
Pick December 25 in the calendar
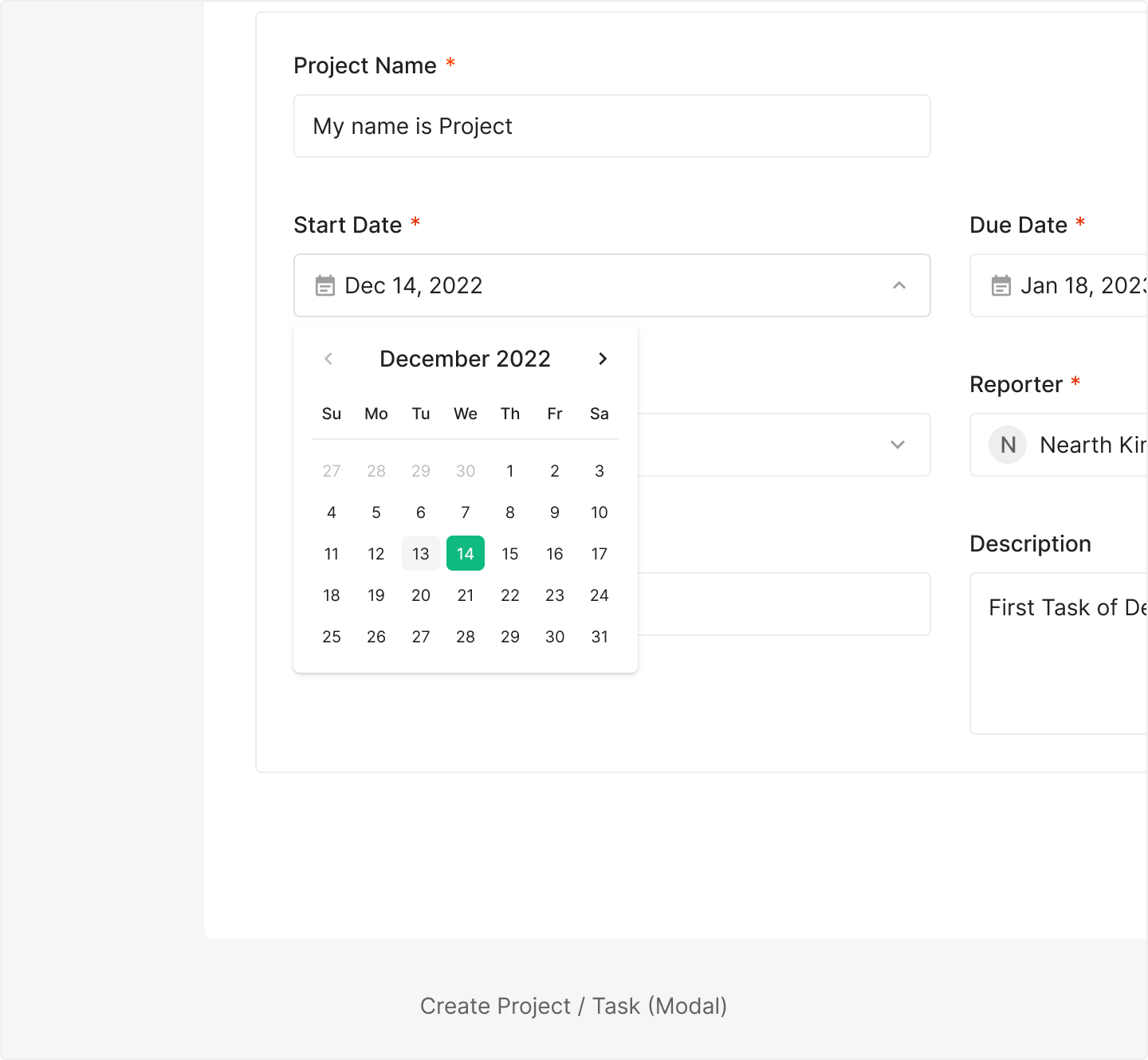[332, 637]
